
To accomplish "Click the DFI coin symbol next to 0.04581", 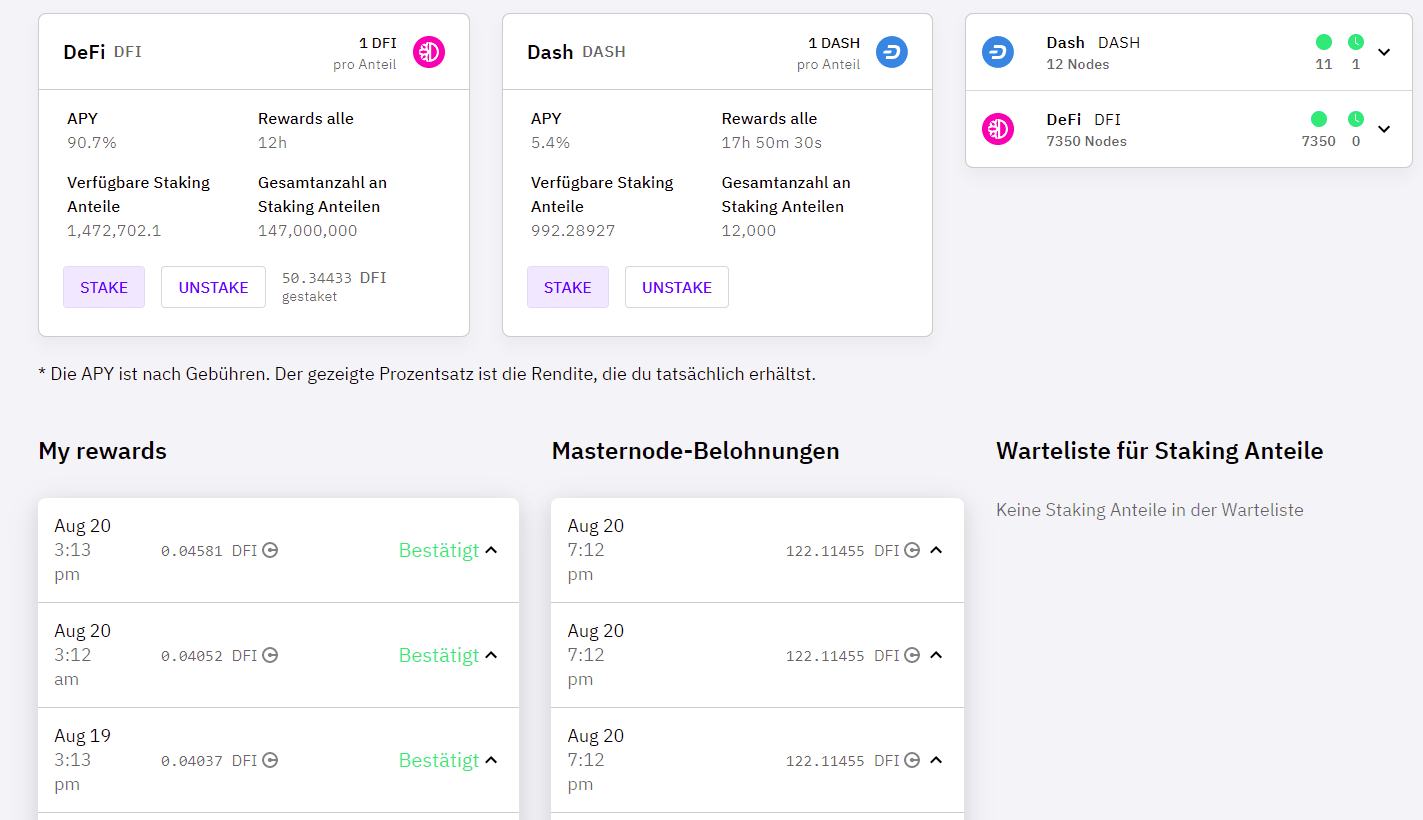I will [x=270, y=550].
